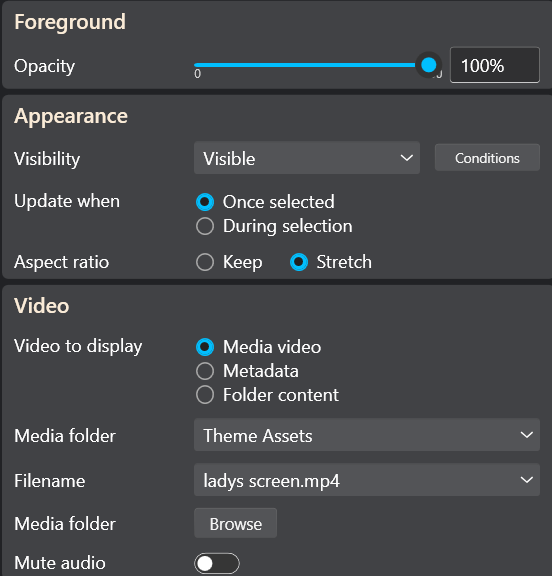Image resolution: width=552 pixels, height=576 pixels.
Task: Open the Filename dropdown showing ladys screen.mp4
Action: pyautogui.click(x=367, y=480)
